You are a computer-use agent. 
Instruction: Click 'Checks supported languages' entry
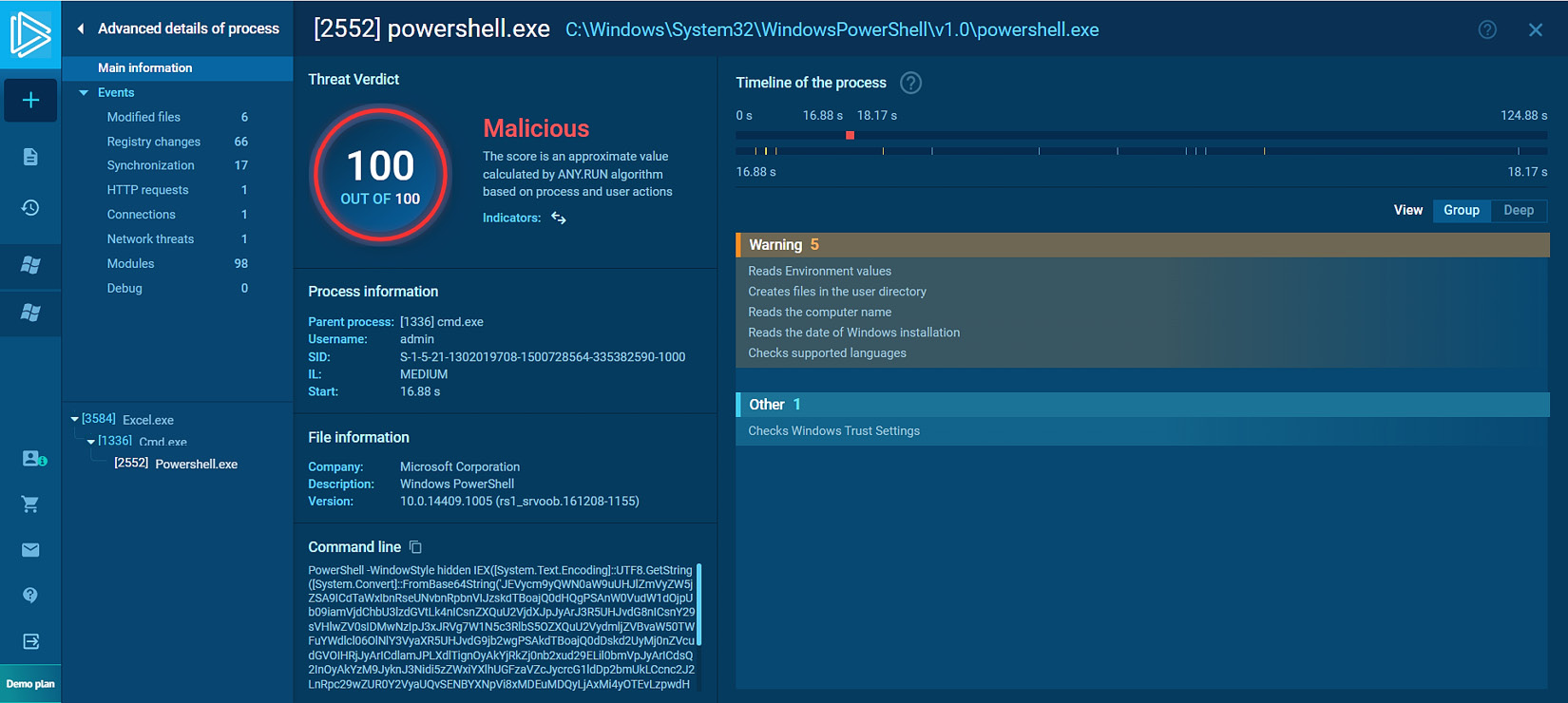(827, 353)
